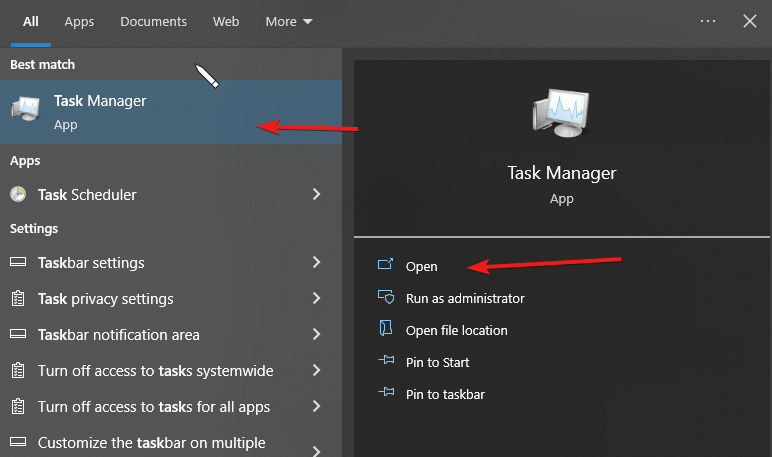772x457 pixels.
Task: Click the Run as administrator shield icon
Action: 386,298
